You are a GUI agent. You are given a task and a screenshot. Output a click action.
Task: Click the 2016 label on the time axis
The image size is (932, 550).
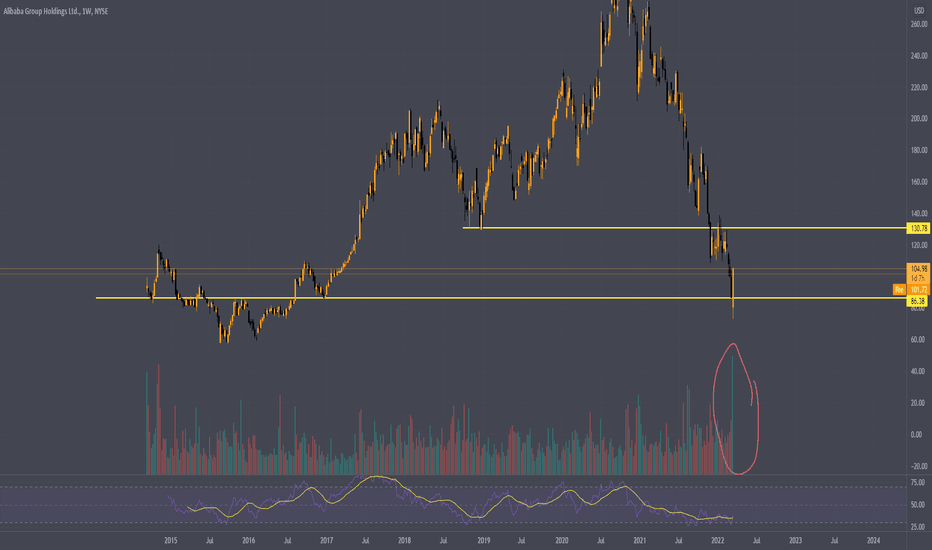pyautogui.click(x=248, y=540)
